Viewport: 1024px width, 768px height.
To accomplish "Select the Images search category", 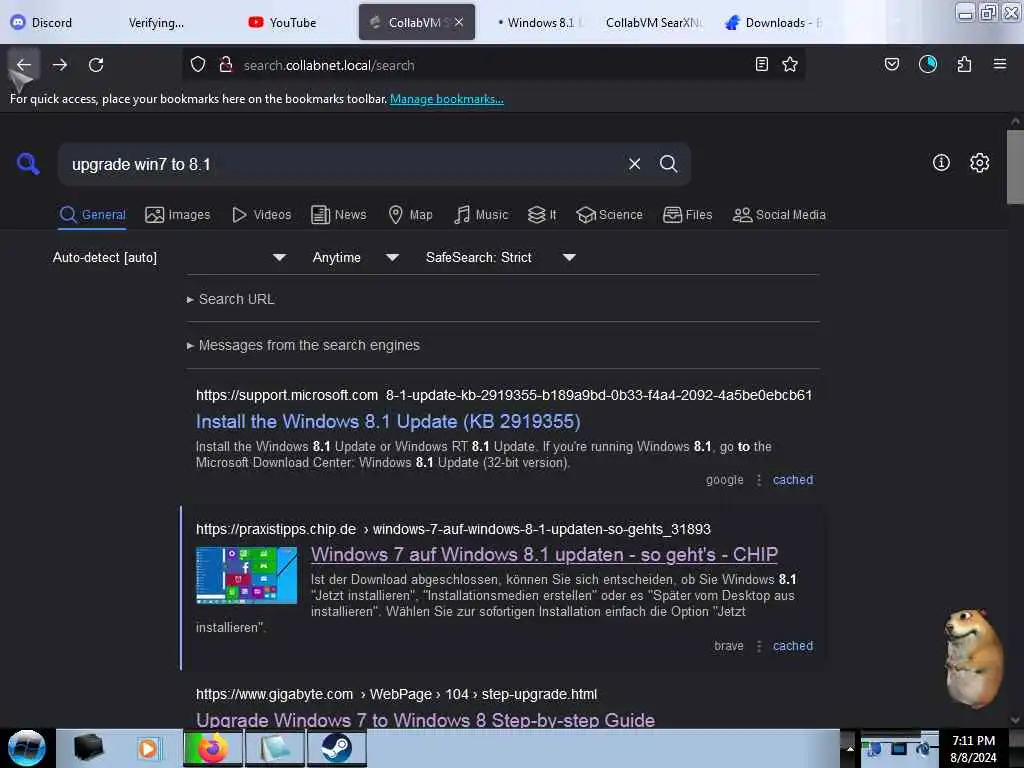I will pos(178,215).
